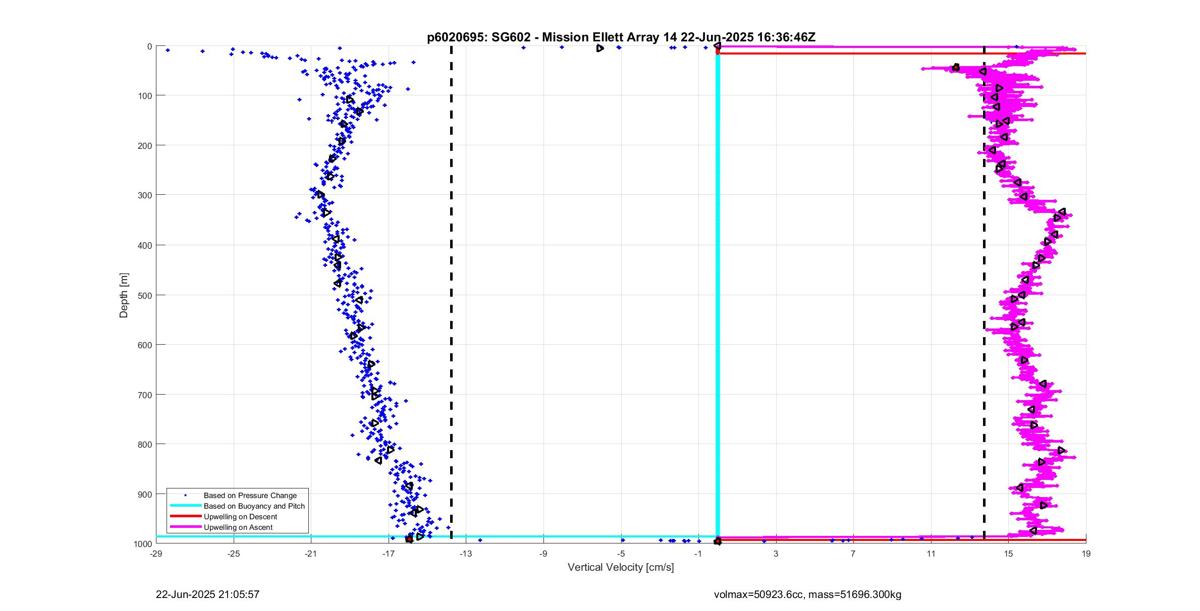The image size is (1200, 611).
Task: Click x-axis tick label -1
Action: coord(698,553)
